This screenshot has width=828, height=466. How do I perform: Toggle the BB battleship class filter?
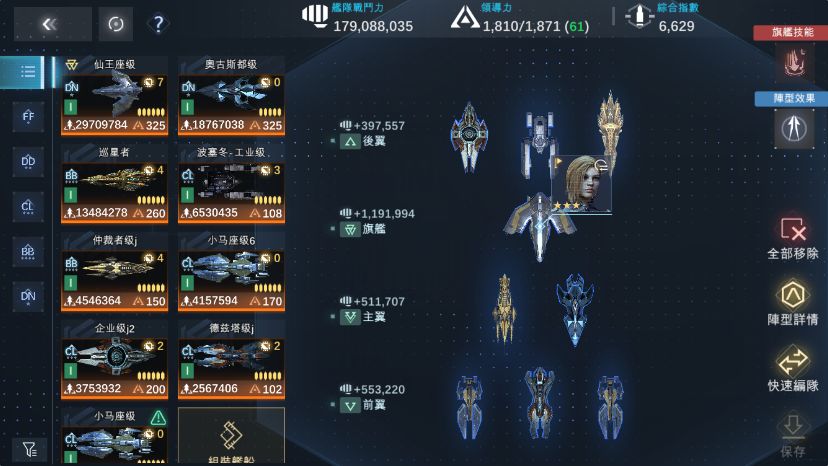tap(28, 251)
